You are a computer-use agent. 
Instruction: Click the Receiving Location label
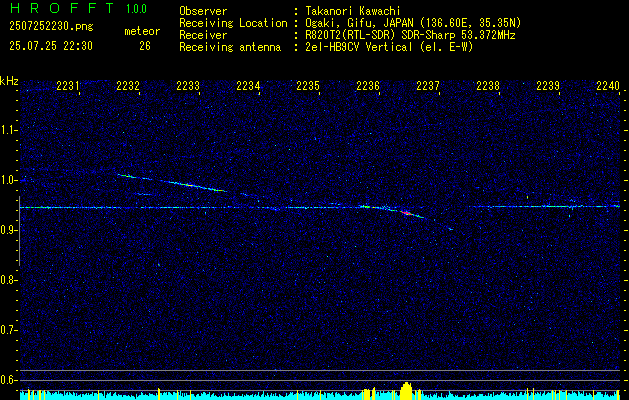[x=233, y=23]
